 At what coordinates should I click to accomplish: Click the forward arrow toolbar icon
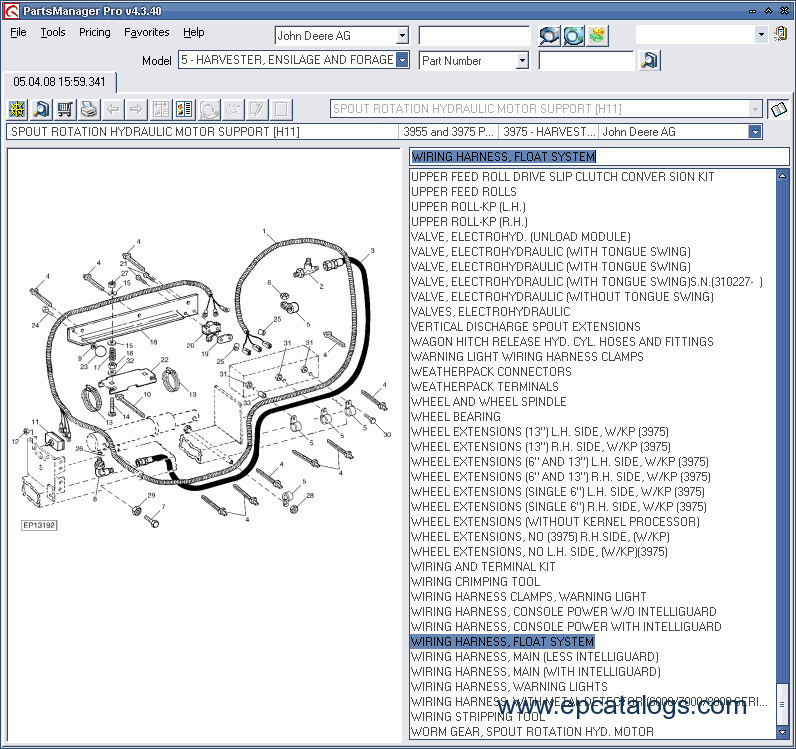point(136,109)
